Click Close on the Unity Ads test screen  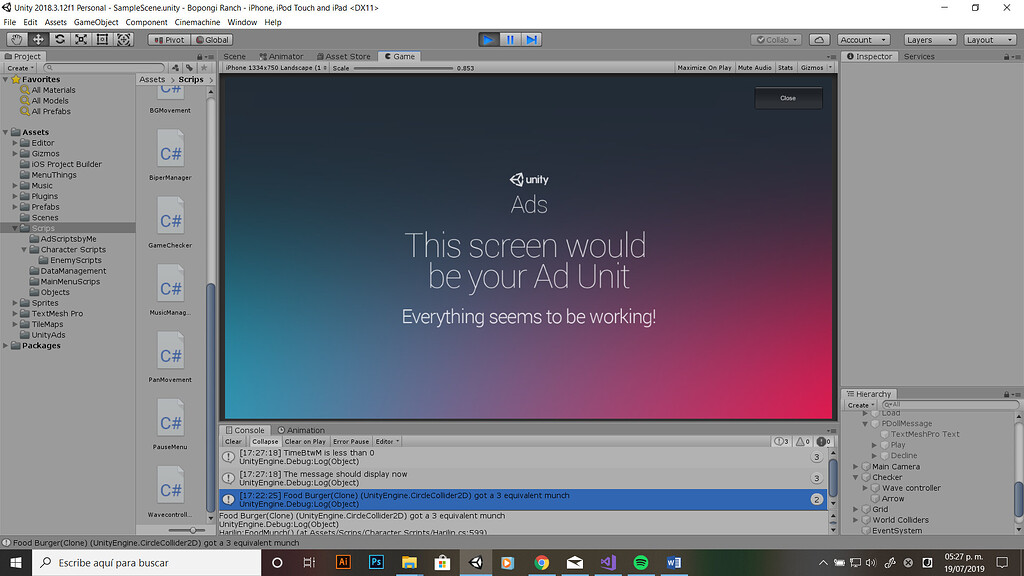pyautogui.click(x=788, y=98)
